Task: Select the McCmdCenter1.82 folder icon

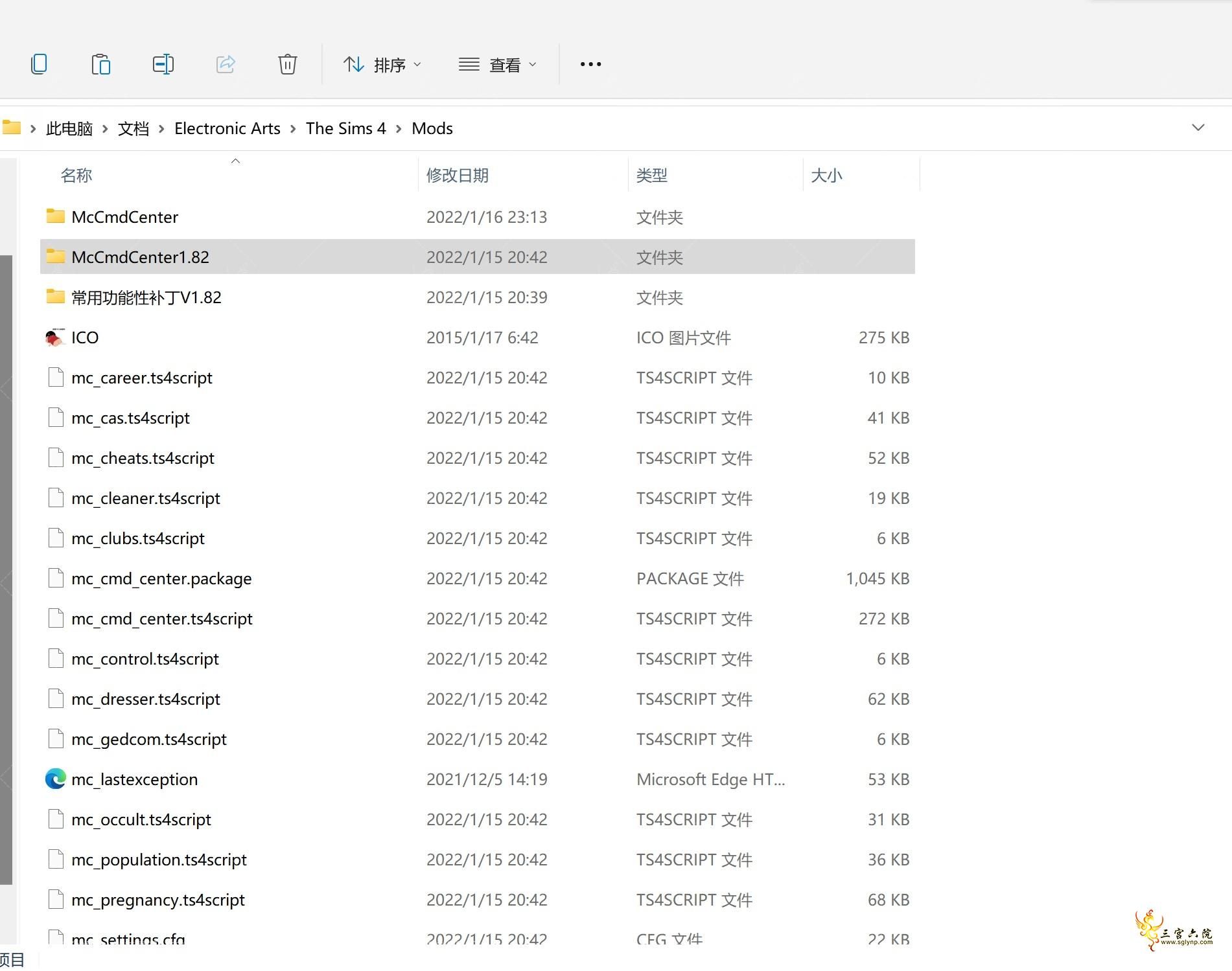Action: click(x=56, y=257)
